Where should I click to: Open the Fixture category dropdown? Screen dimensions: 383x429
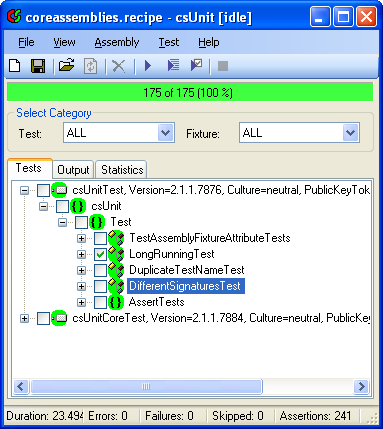(x=351, y=133)
